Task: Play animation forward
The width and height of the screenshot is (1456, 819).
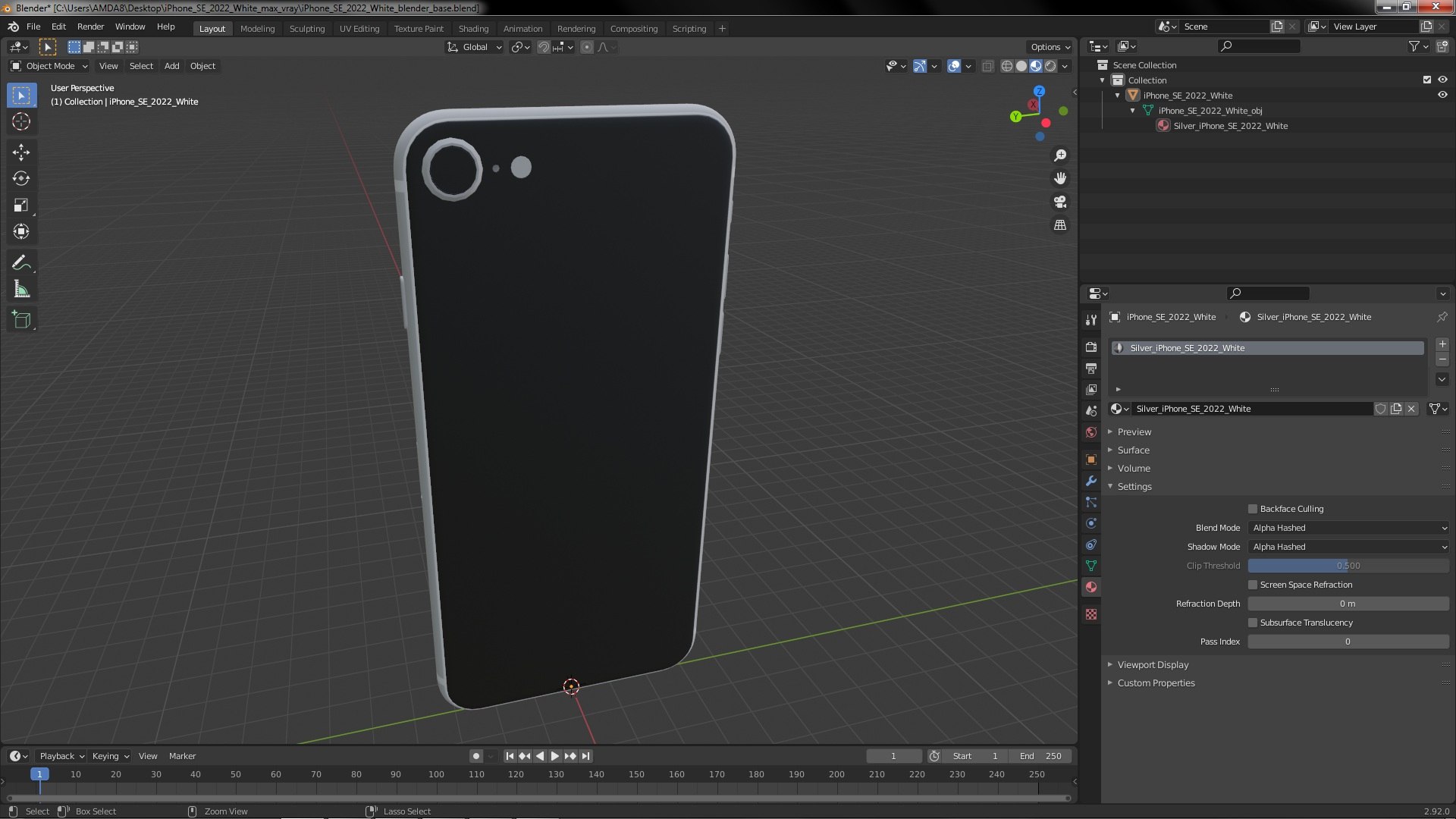Action: (554, 756)
